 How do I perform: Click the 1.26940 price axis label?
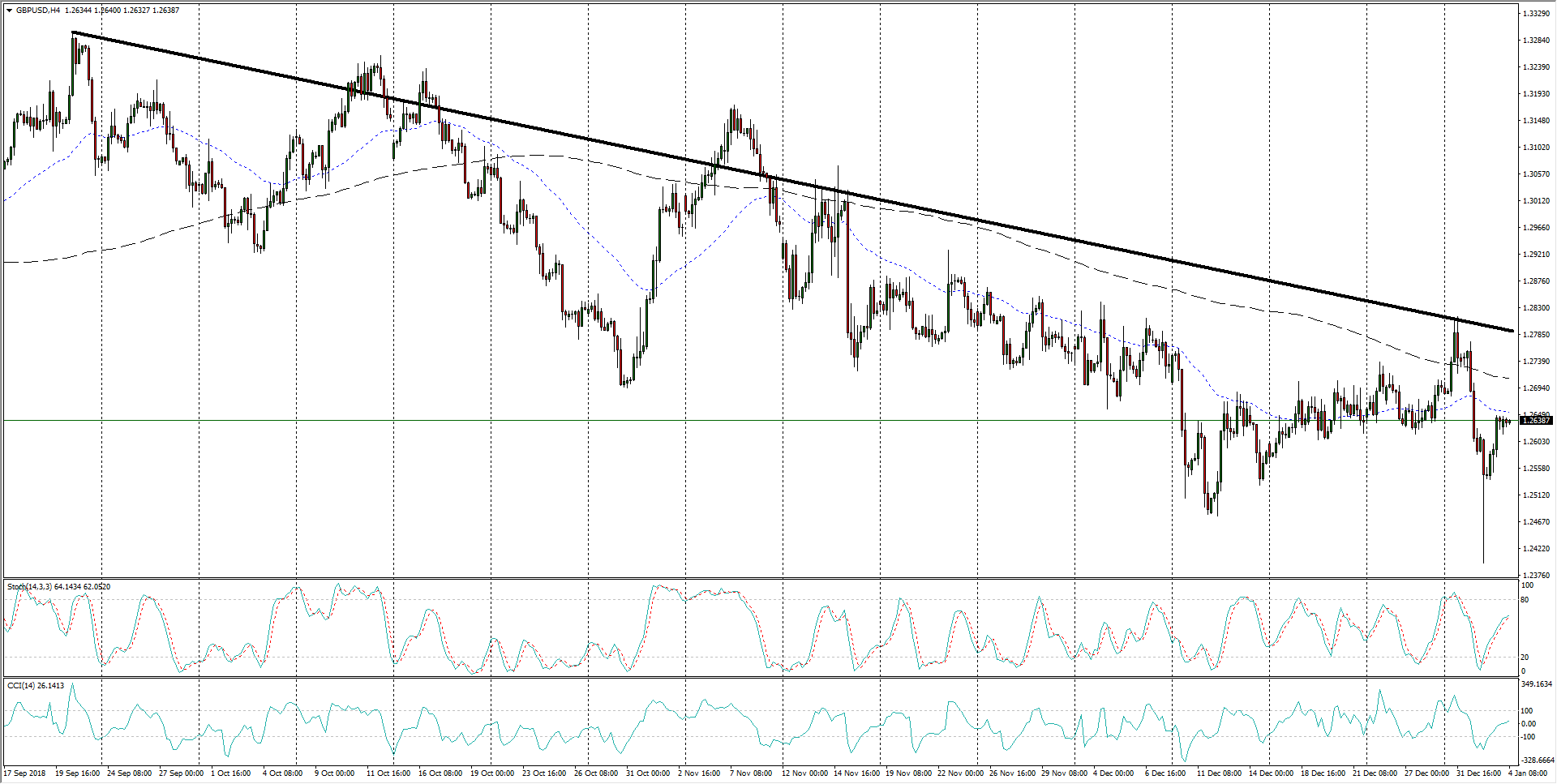[x=1536, y=388]
